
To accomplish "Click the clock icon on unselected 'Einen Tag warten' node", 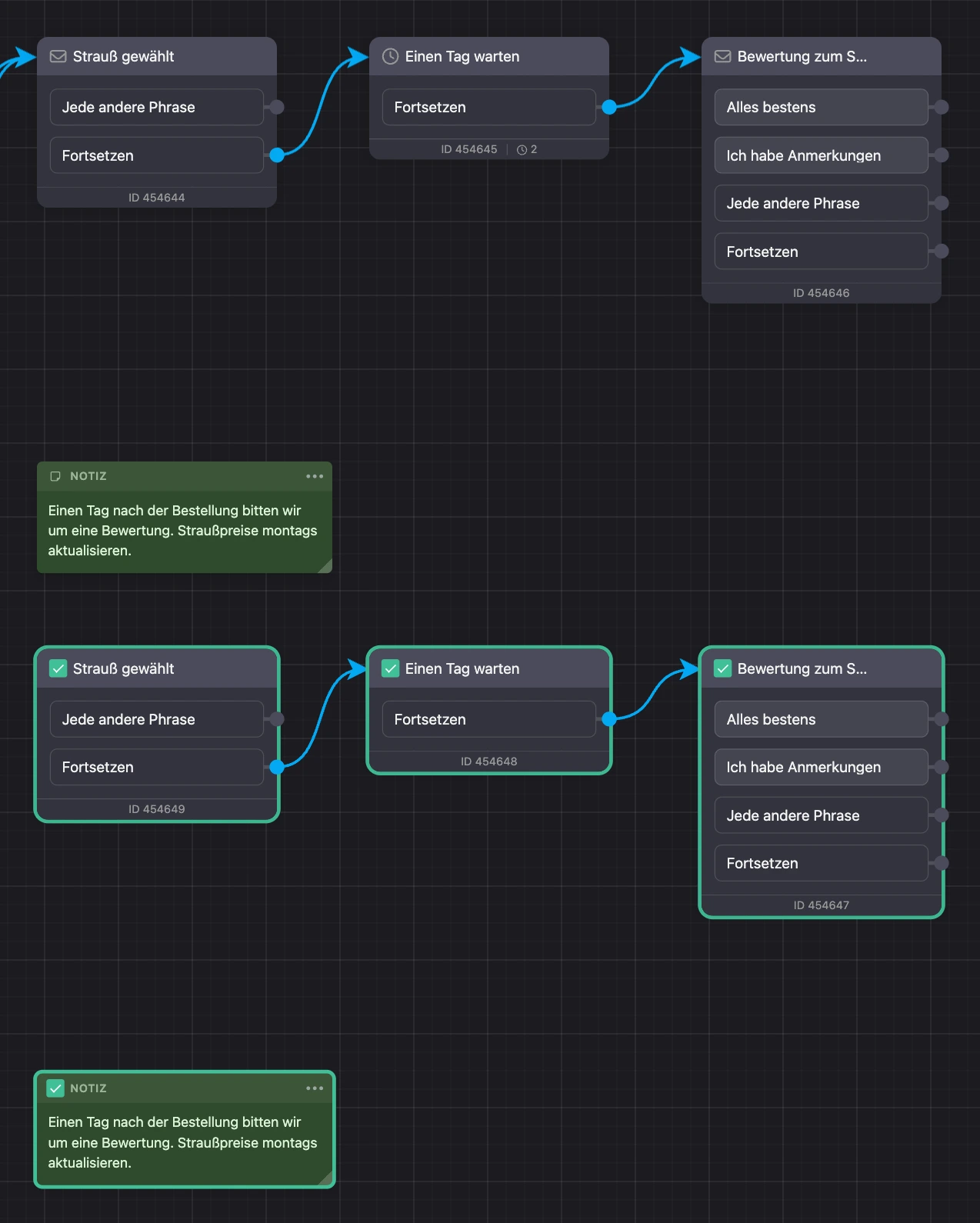I will coord(390,56).
